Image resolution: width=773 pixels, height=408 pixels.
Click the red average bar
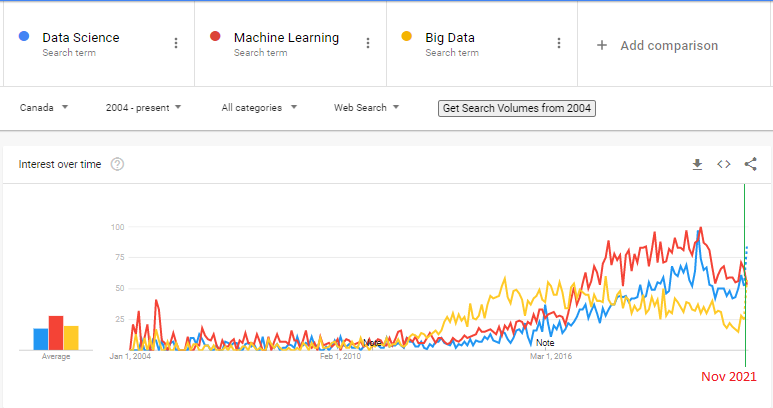pyautogui.click(x=56, y=333)
